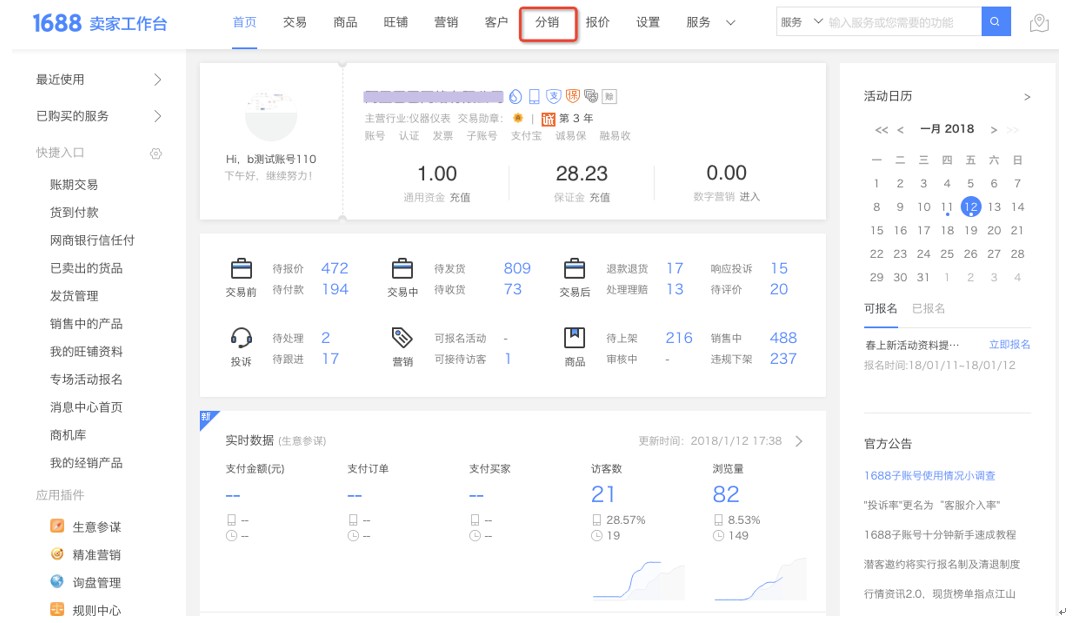Go to previous year in calendar
Screen dimensions: 1074x623
click(882, 129)
